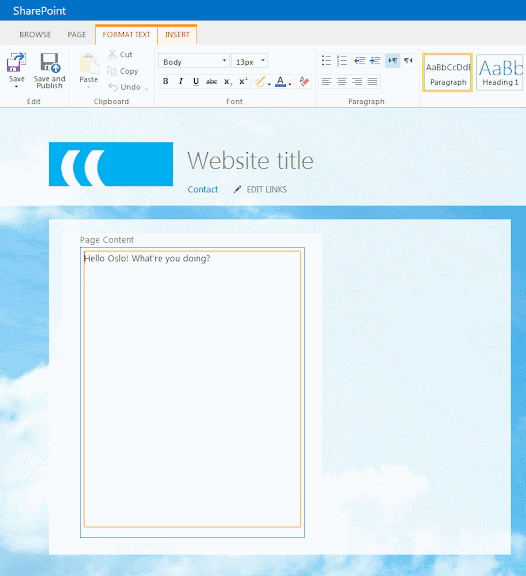This screenshot has width=526, height=576.
Task: Open font color dropdown arrow
Action: [x=290, y=84]
